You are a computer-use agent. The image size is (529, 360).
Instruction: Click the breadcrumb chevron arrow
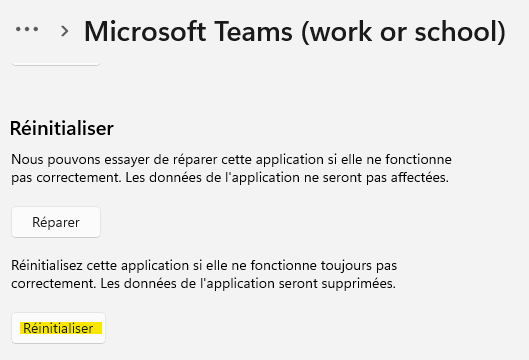(64, 31)
